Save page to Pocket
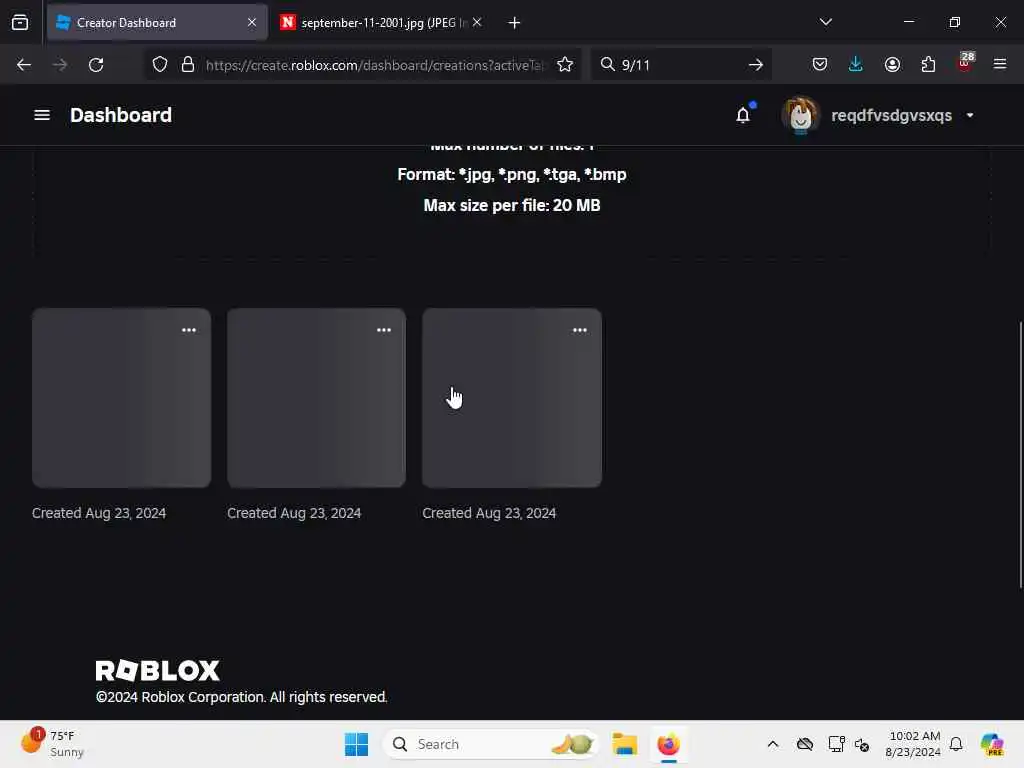 [x=820, y=64]
